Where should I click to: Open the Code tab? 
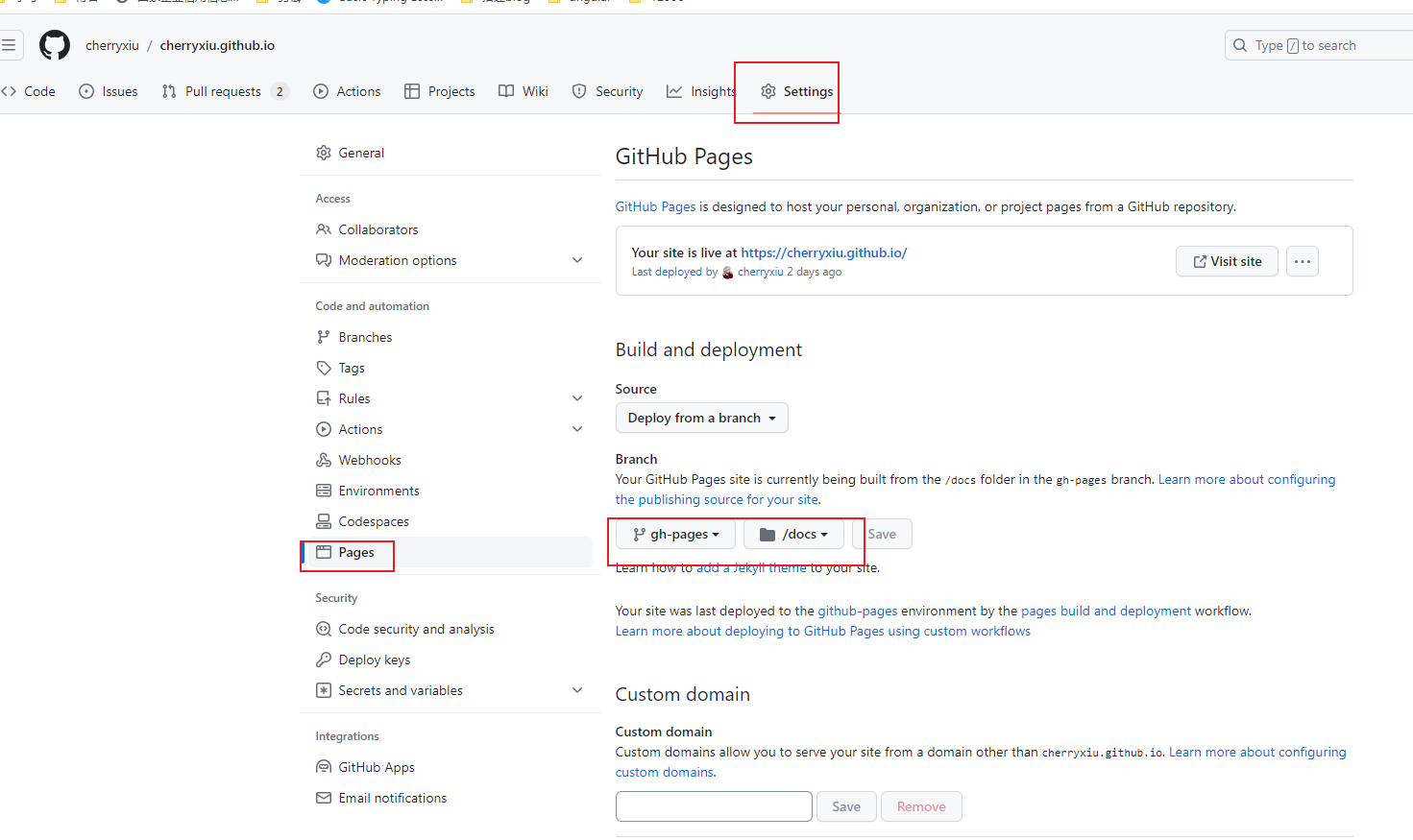pyautogui.click(x=29, y=91)
